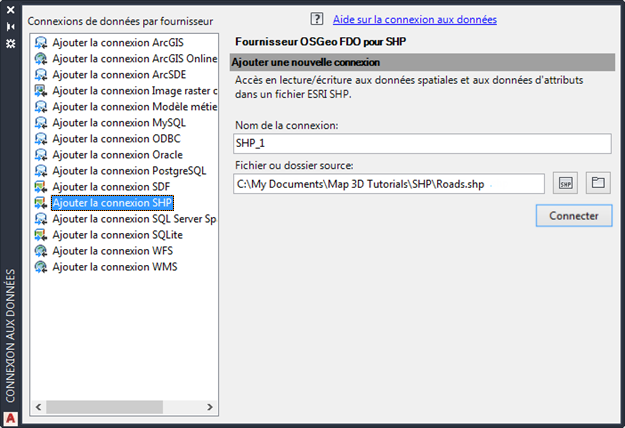Click the Ajouter une nouvelle connexion header
This screenshot has height=428, width=625.
point(422,63)
